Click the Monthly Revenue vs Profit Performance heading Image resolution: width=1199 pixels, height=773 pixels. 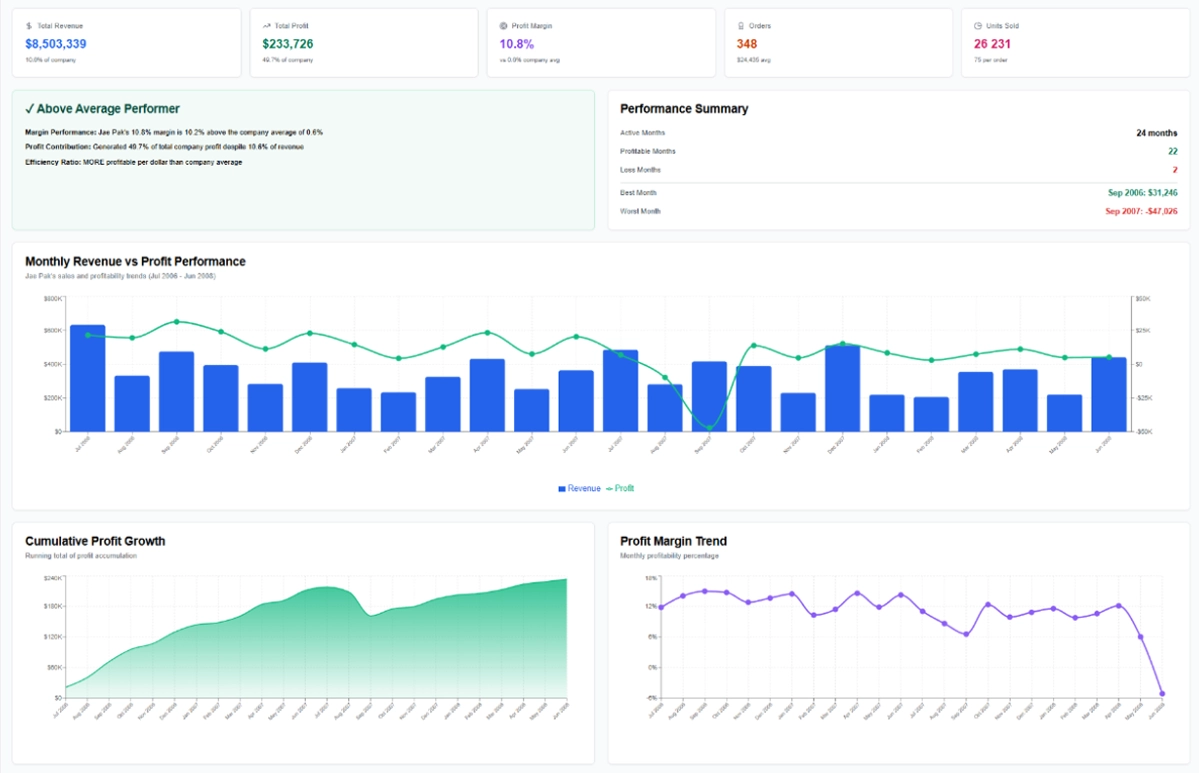pyautogui.click(x=135, y=262)
